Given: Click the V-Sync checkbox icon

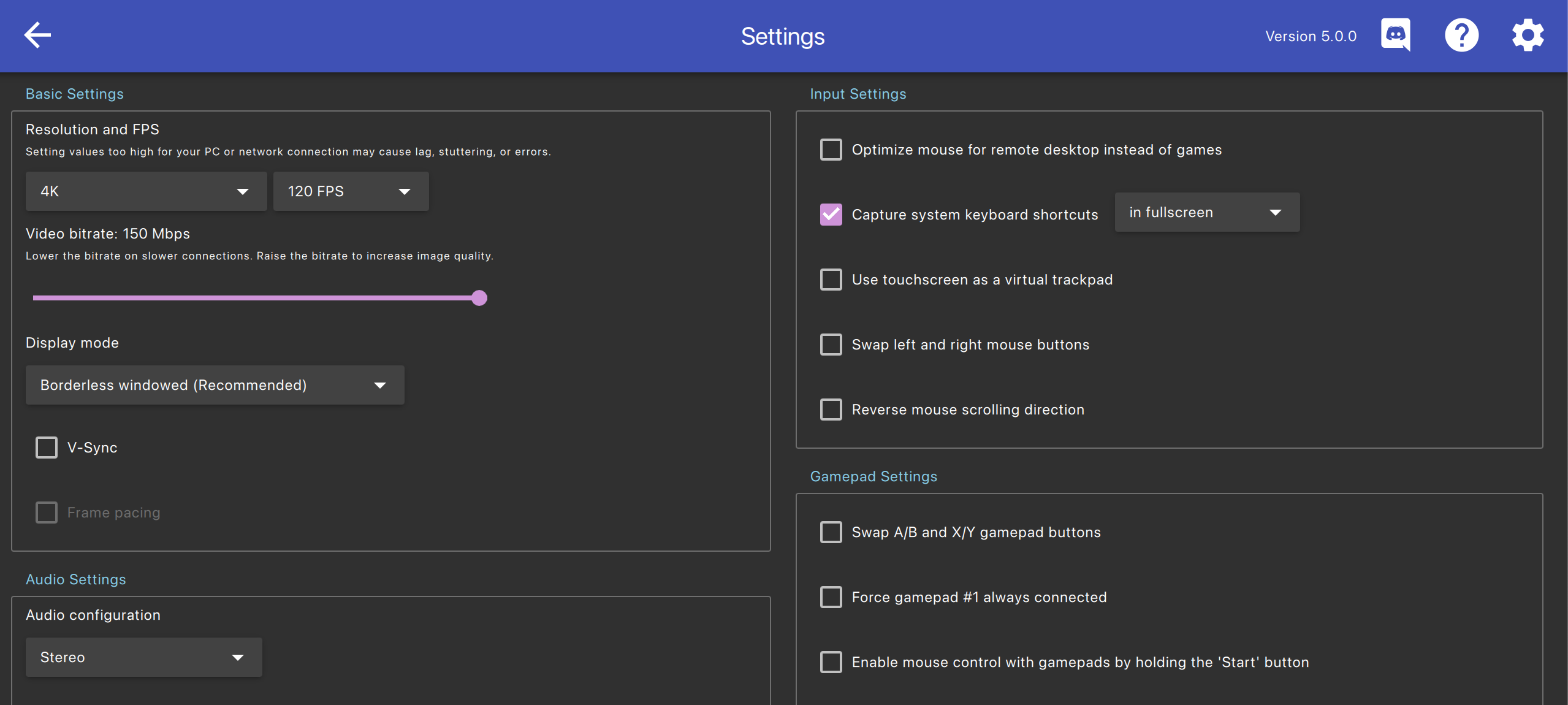Looking at the screenshot, I should [46, 447].
